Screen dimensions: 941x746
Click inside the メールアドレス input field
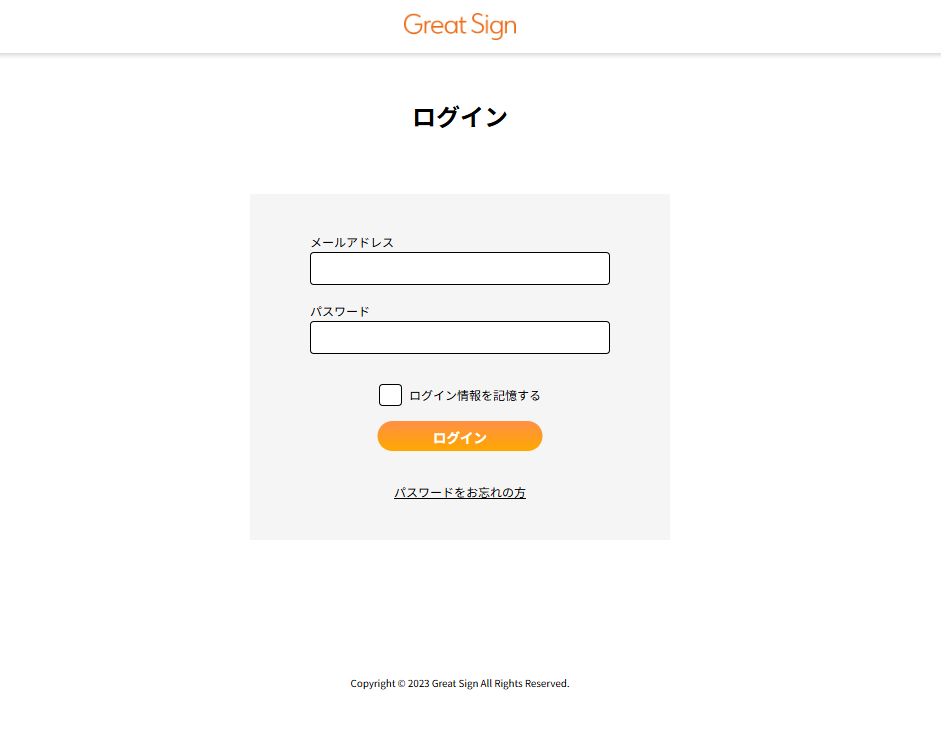[459, 268]
